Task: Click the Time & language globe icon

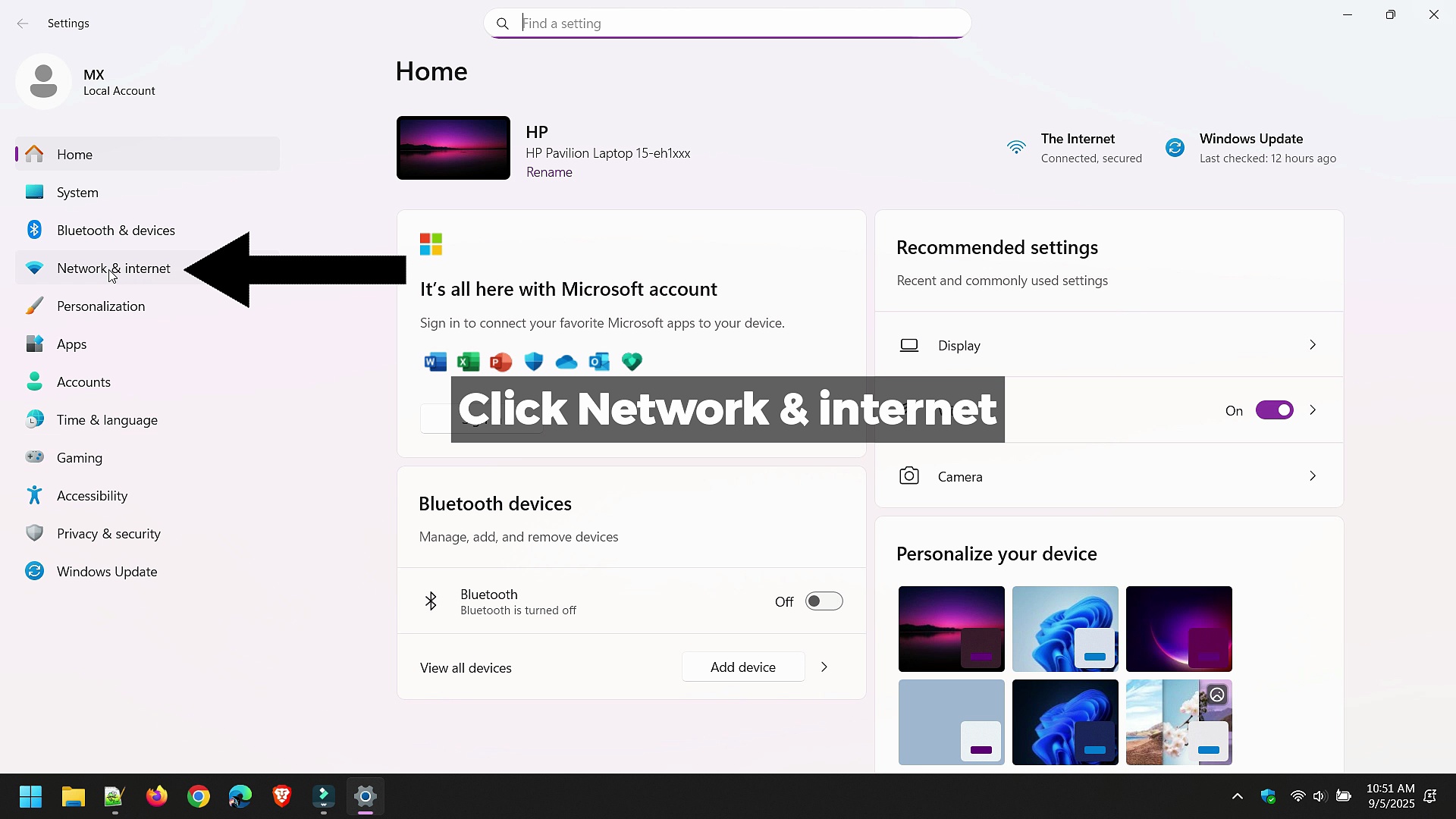Action: point(34,419)
